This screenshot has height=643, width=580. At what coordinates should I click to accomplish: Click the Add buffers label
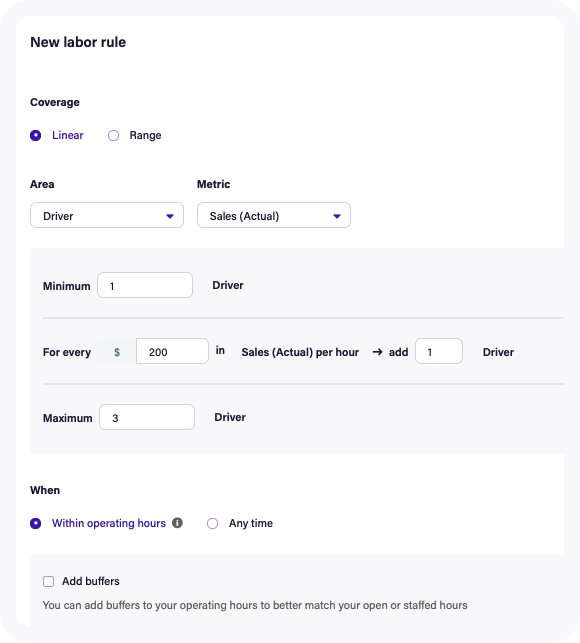click(91, 581)
